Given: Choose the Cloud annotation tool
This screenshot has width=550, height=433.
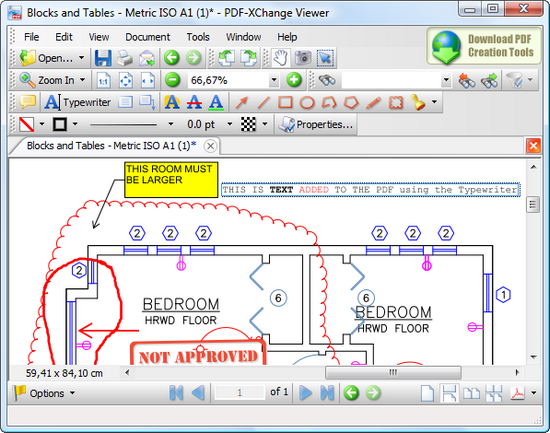Looking at the screenshot, I should [x=396, y=102].
